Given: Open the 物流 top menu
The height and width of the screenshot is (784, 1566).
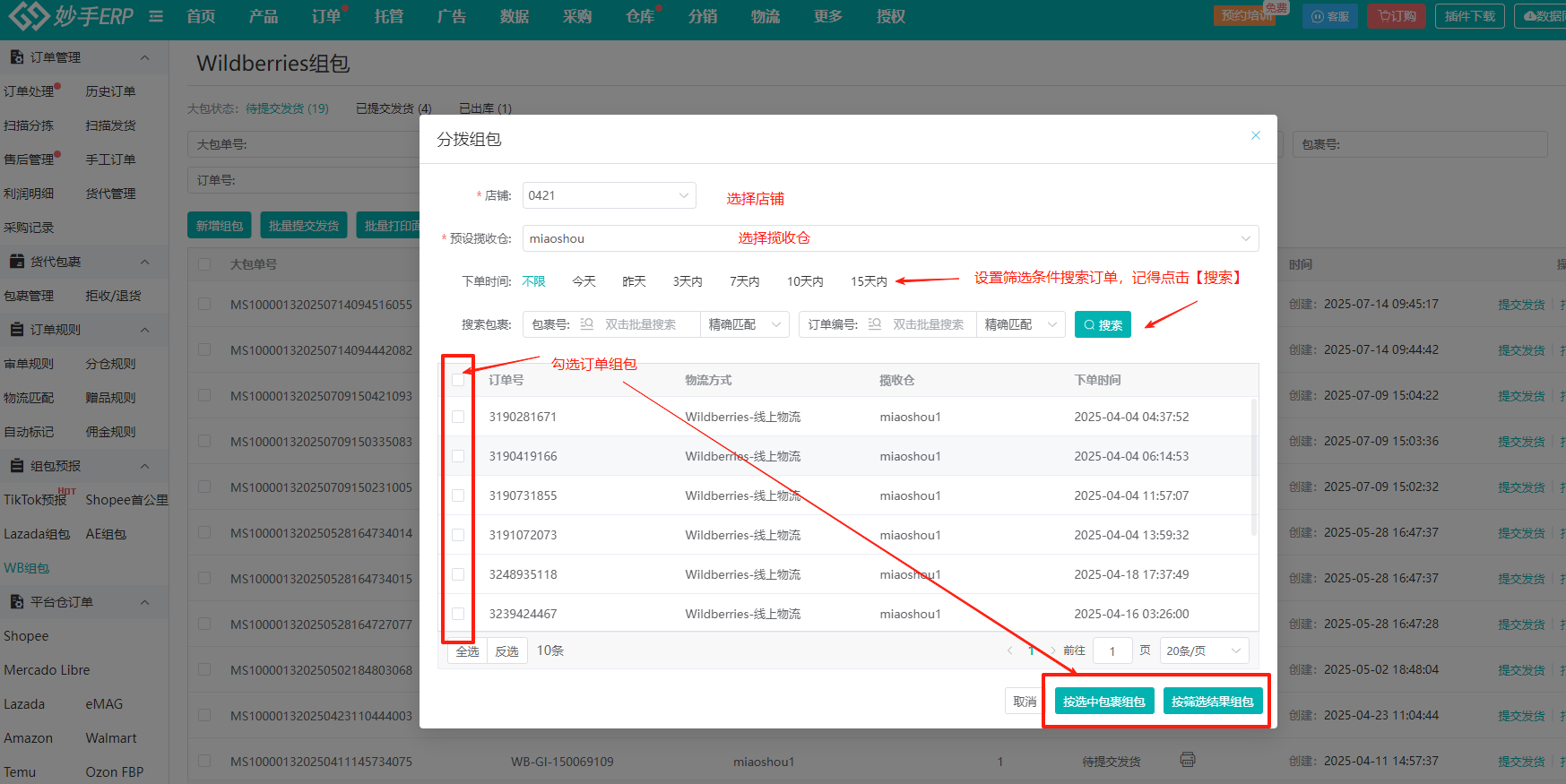Looking at the screenshot, I should coord(766,16).
